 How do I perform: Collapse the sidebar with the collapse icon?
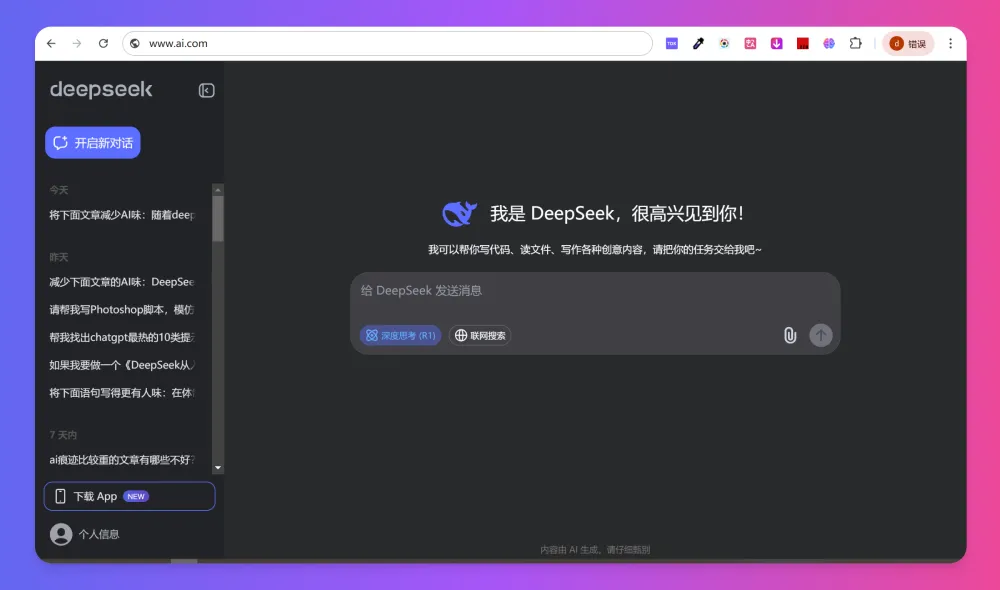(205, 90)
